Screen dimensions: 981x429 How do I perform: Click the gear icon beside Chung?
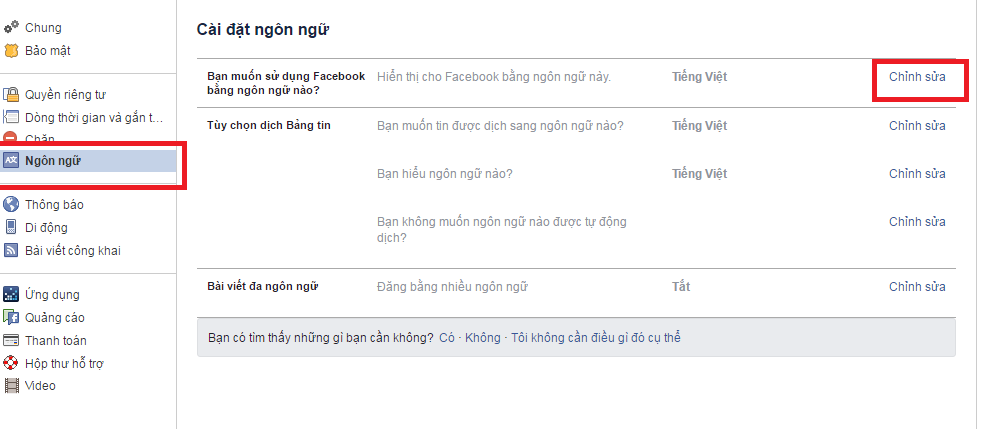11,28
